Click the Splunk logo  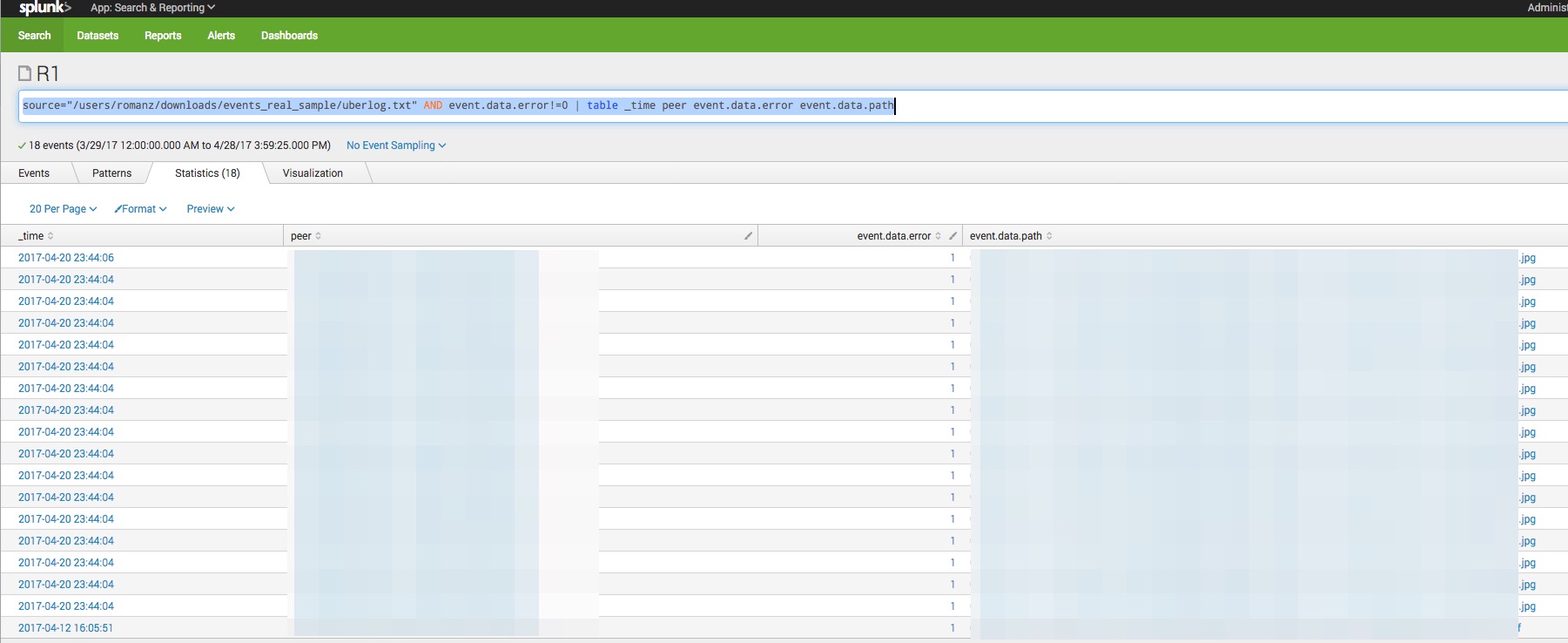(45, 8)
